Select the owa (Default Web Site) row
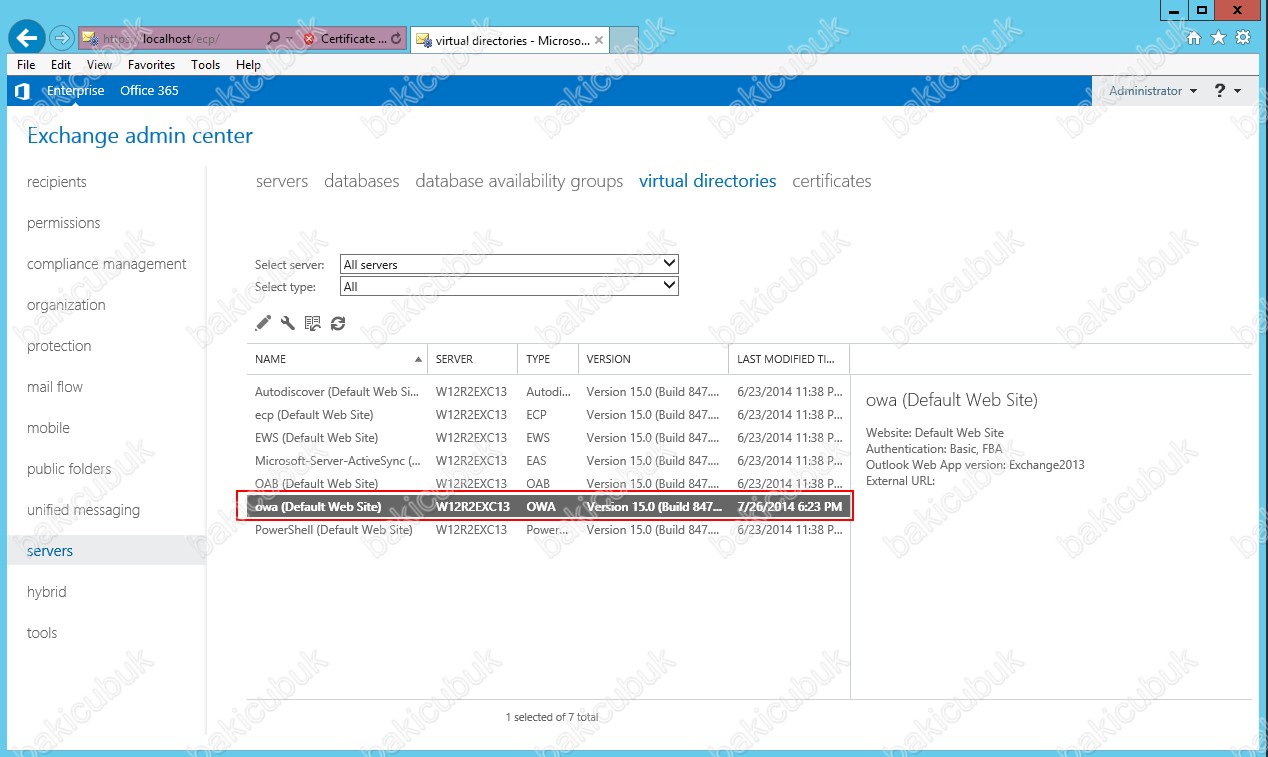 pos(548,507)
